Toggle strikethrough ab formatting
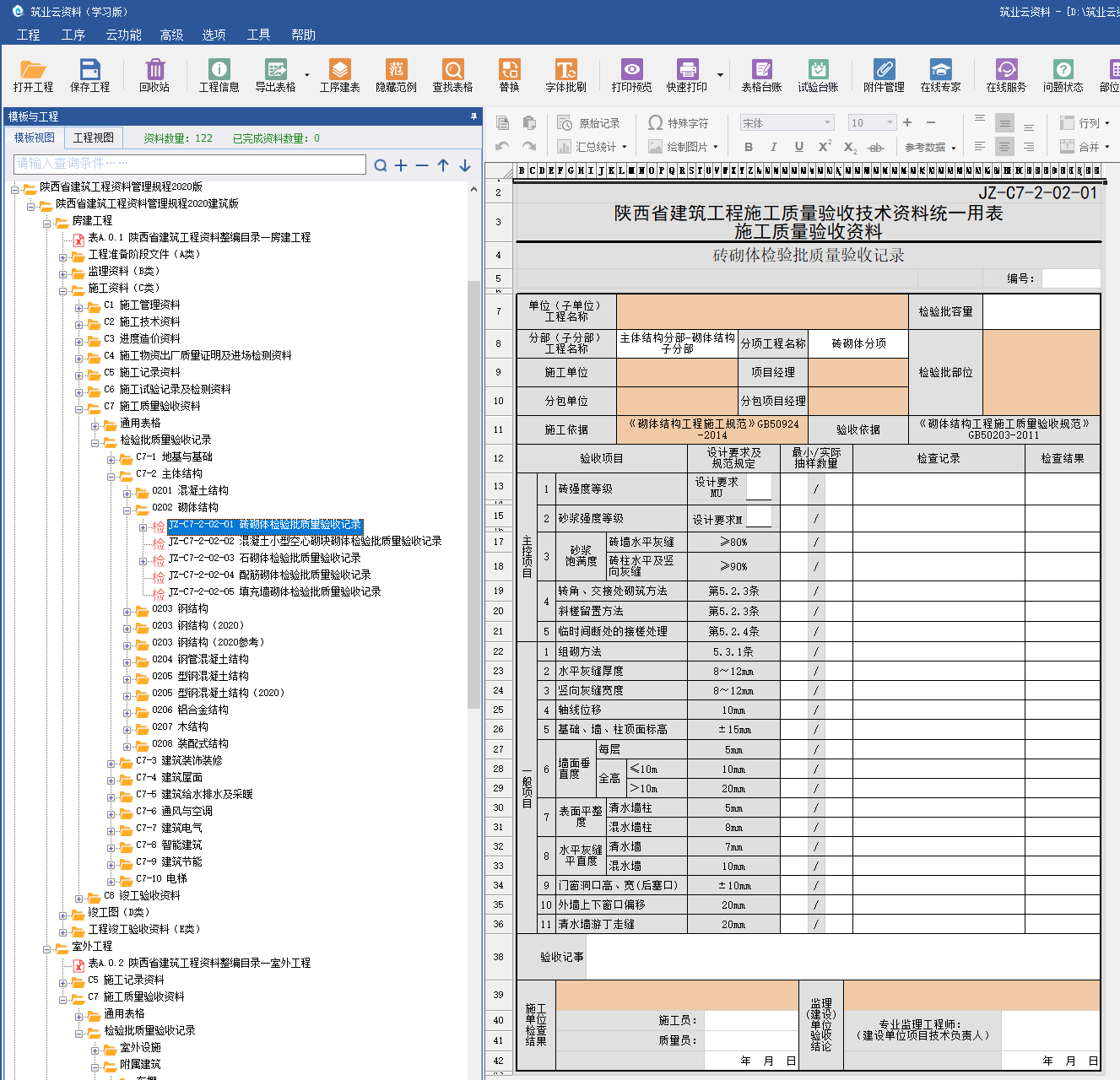The width and height of the screenshot is (1120, 1080). 876,147
